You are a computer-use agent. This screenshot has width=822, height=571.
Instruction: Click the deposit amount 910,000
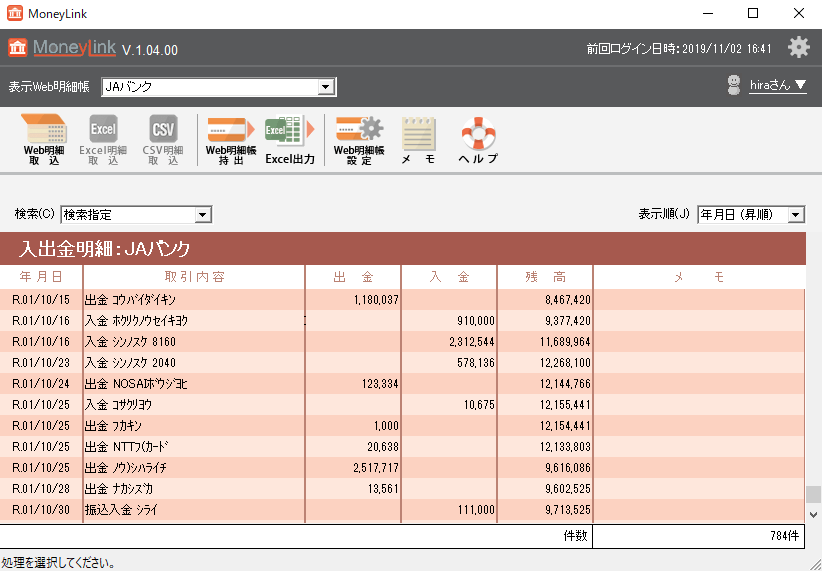click(475, 321)
